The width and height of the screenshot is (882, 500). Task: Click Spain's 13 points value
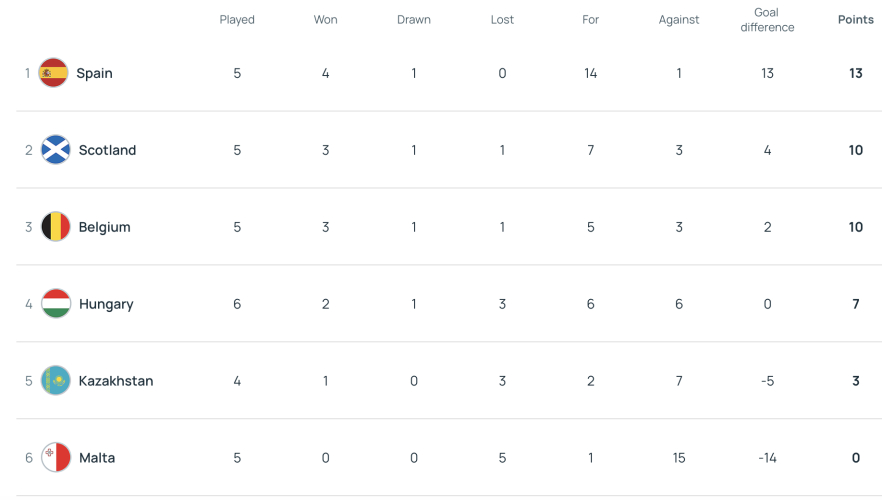(x=856, y=73)
